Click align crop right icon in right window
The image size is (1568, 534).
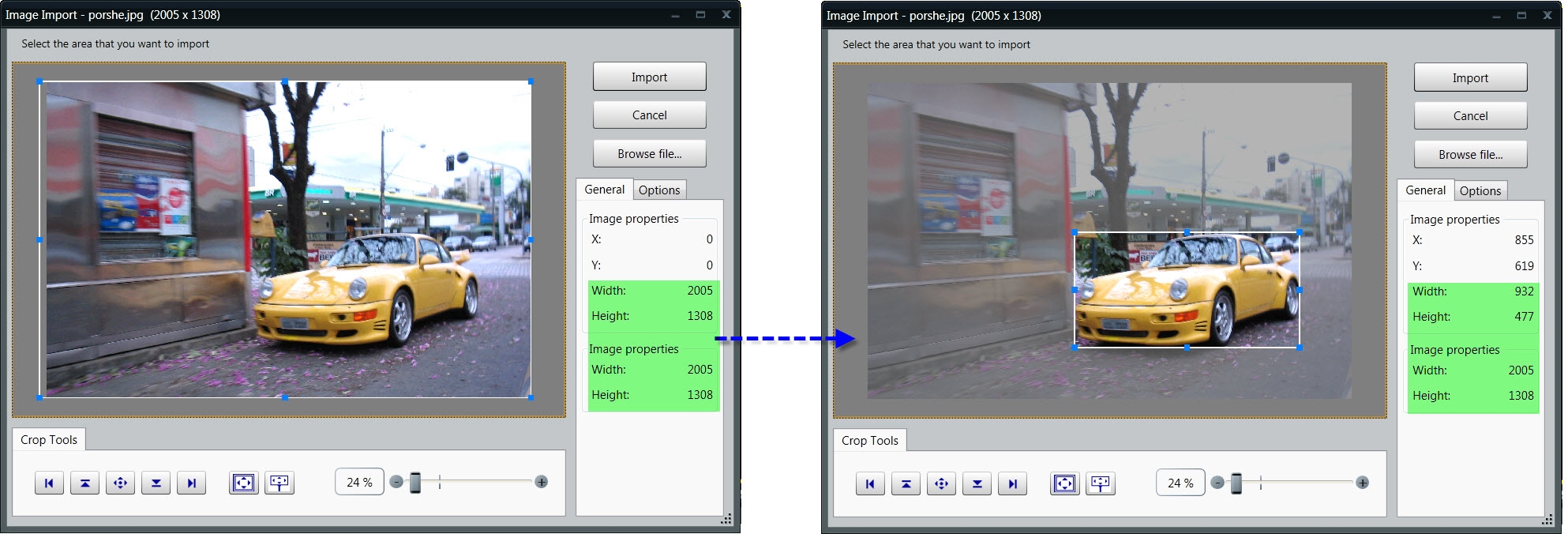tap(1012, 483)
